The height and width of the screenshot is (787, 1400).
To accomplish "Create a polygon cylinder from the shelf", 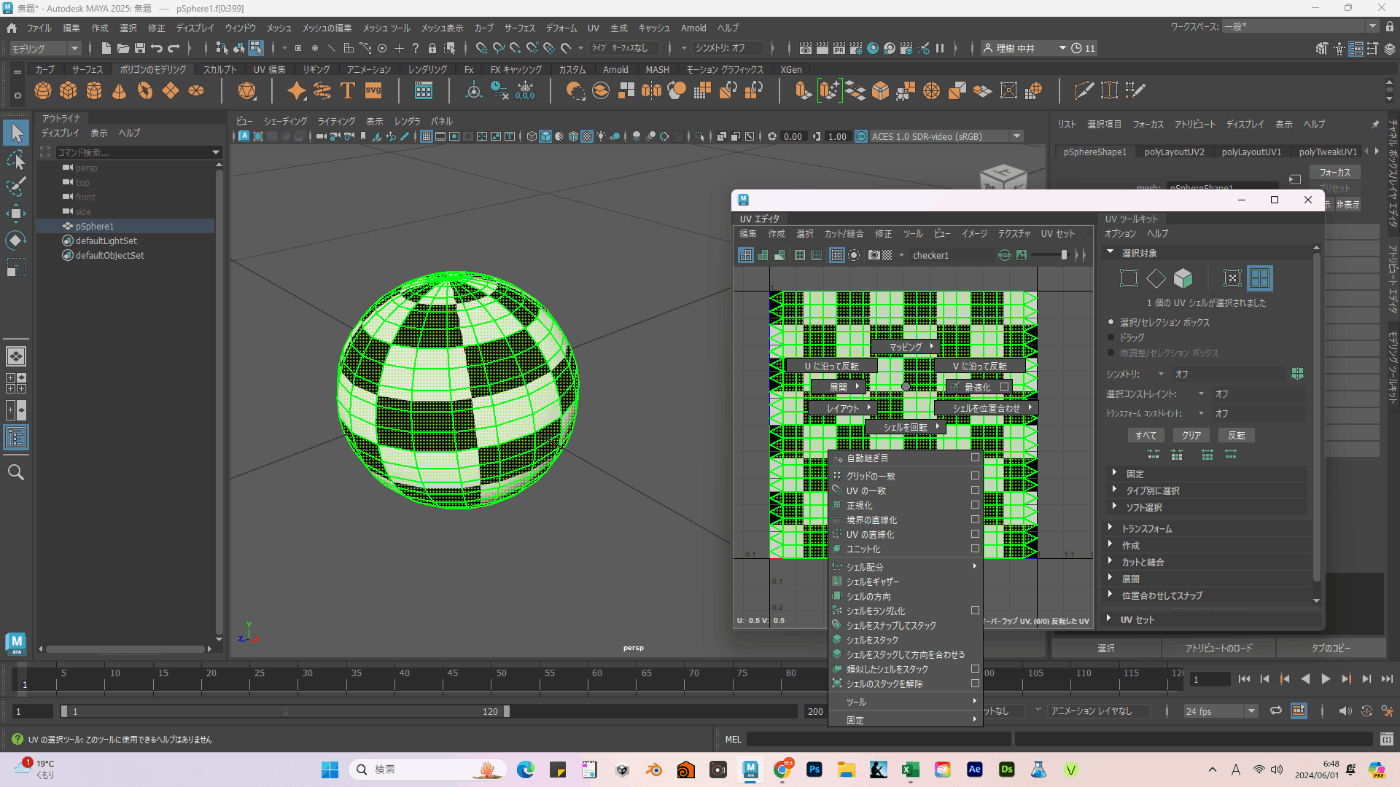I will click(94, 91).
